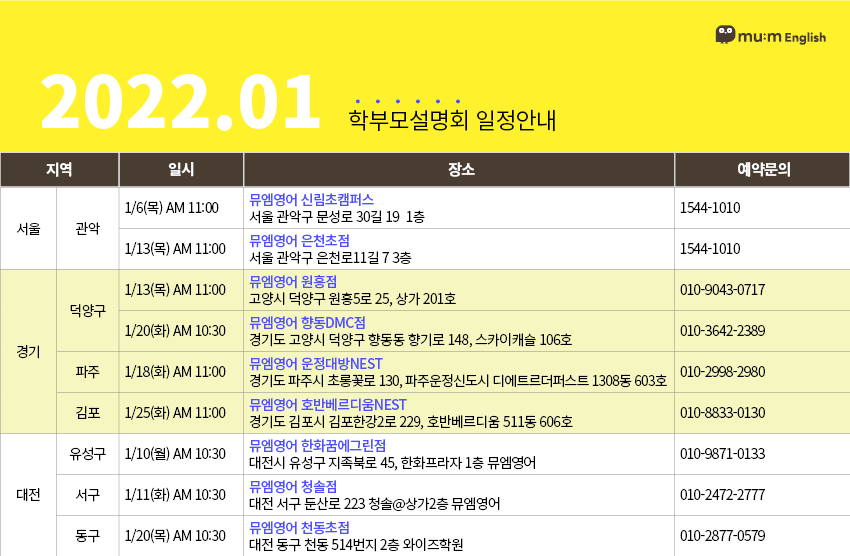Screen dimensions: 850x556
Task: Click the date 1/20(화) AM 10:30
Action: pyautogui.click(x=175, y=331)
